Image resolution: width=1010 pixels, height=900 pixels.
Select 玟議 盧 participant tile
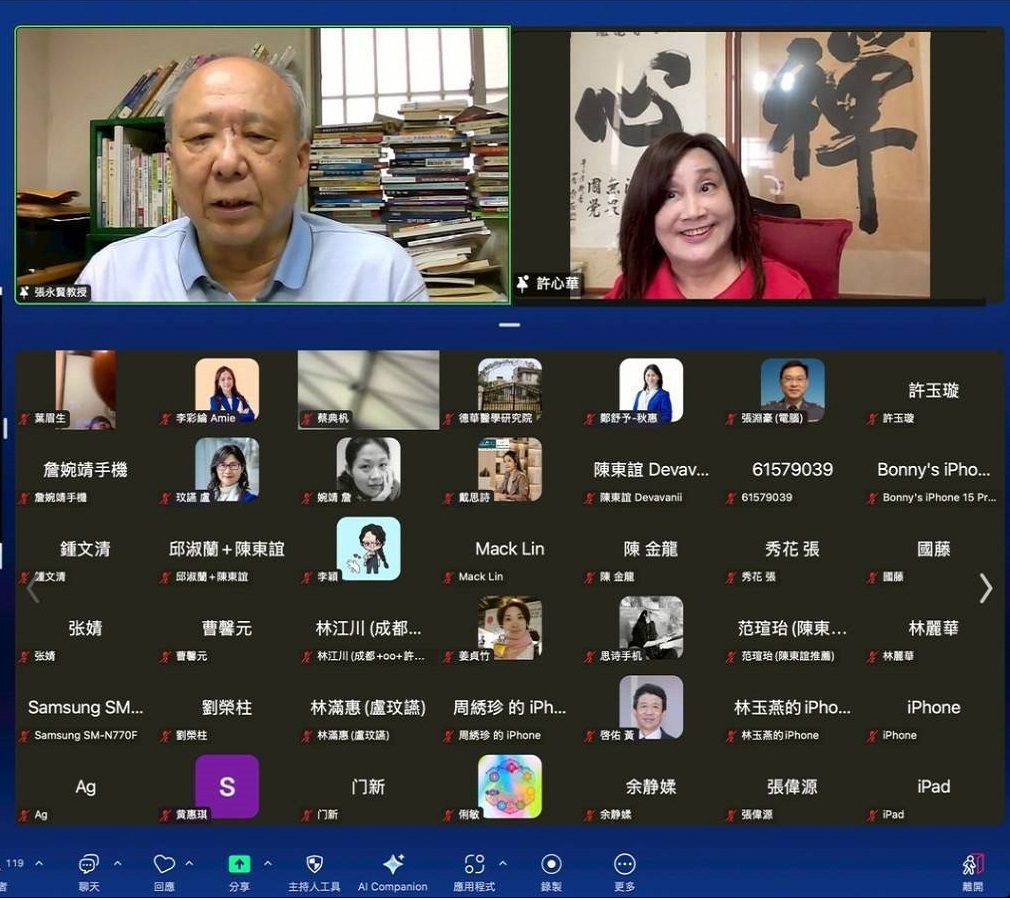point(227,470)
